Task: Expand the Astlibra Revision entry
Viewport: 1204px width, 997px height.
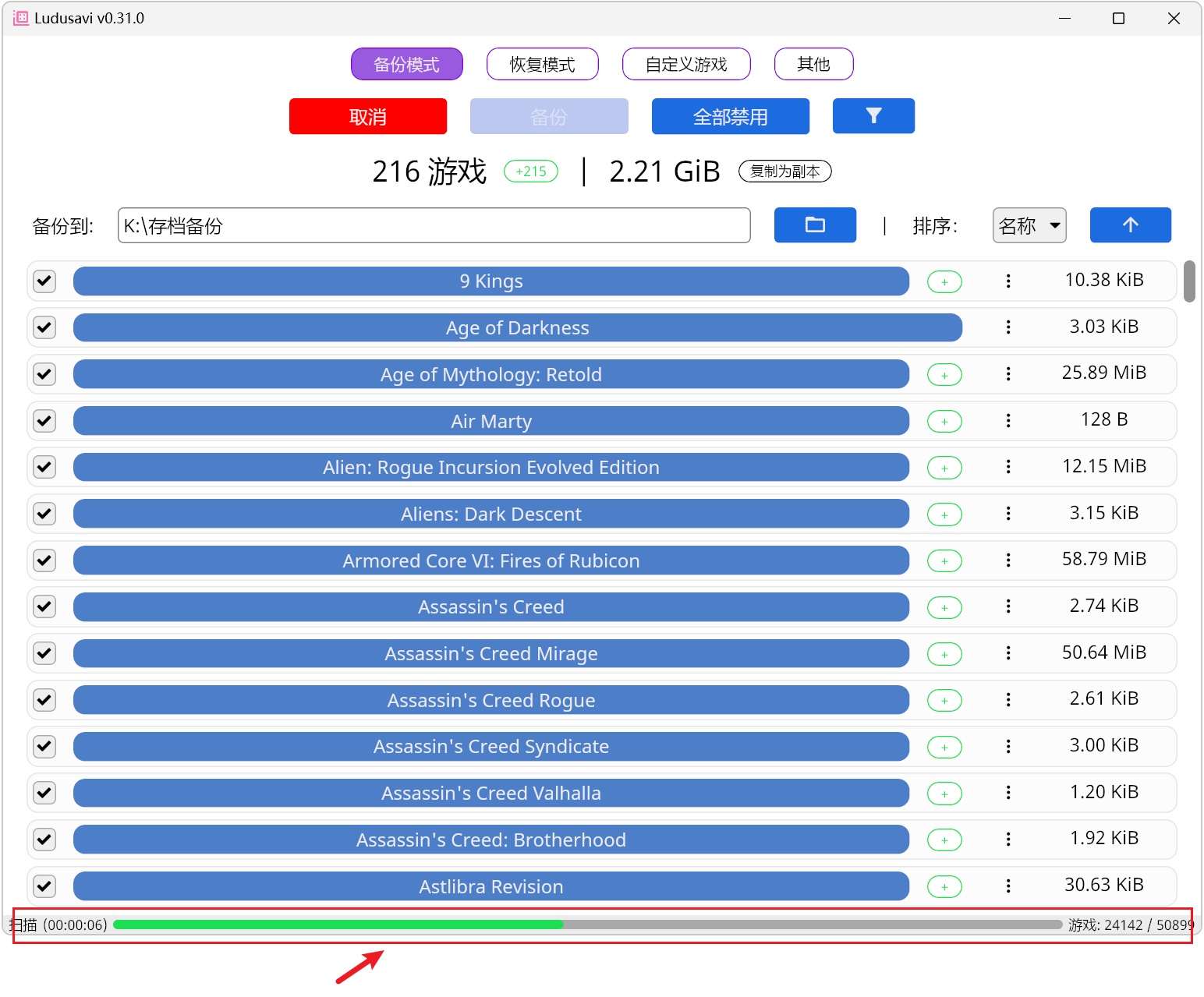Action: click(x=491, y=886)
